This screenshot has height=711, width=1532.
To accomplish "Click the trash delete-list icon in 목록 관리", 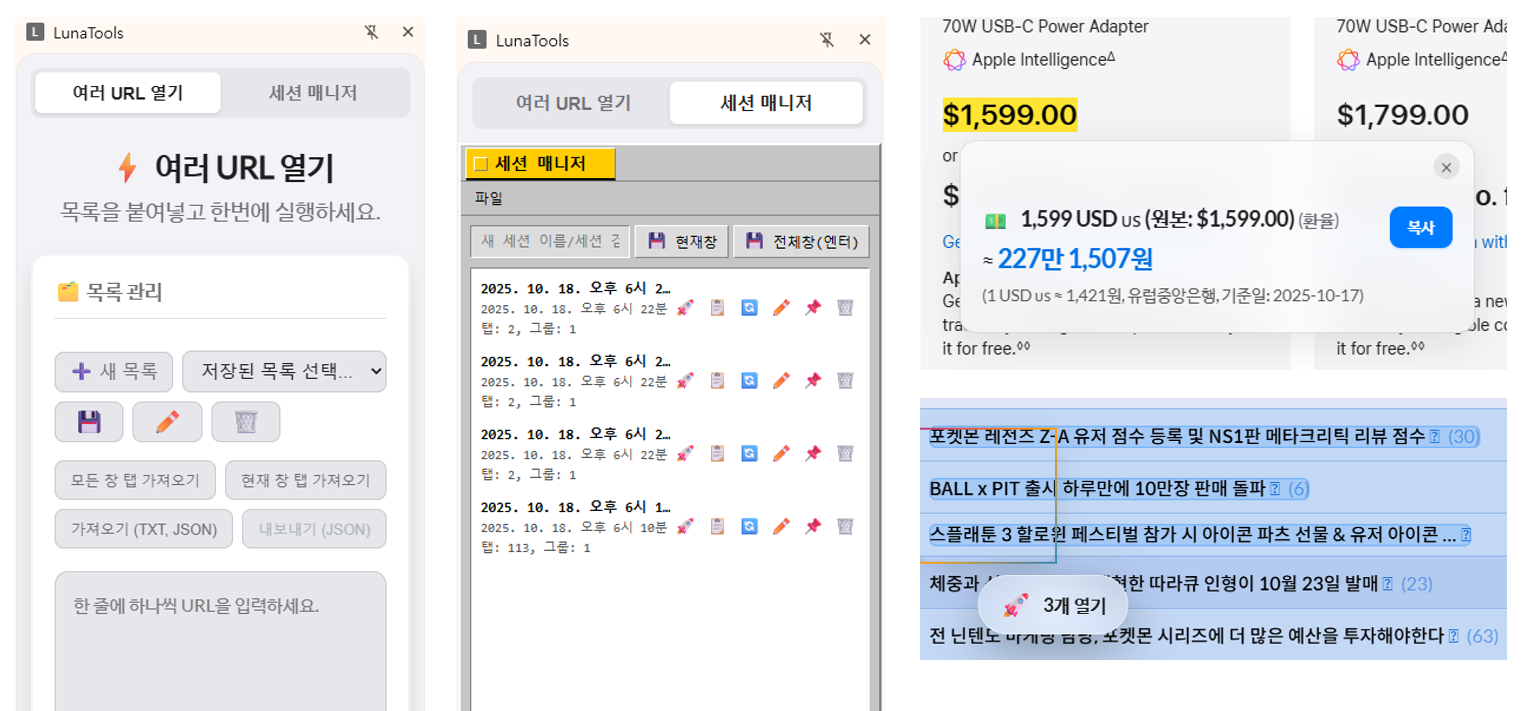I will pos(246,422).
